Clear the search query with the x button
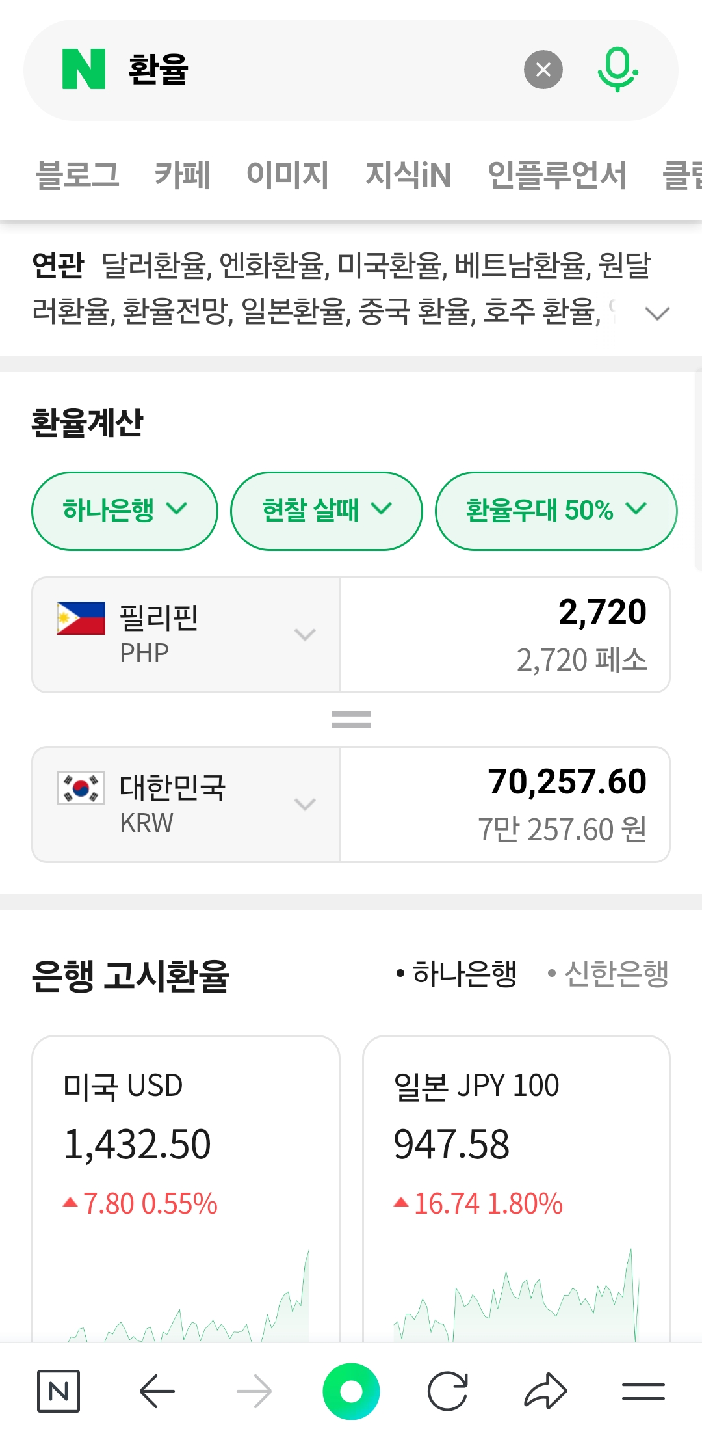 (x=543, y=69)
